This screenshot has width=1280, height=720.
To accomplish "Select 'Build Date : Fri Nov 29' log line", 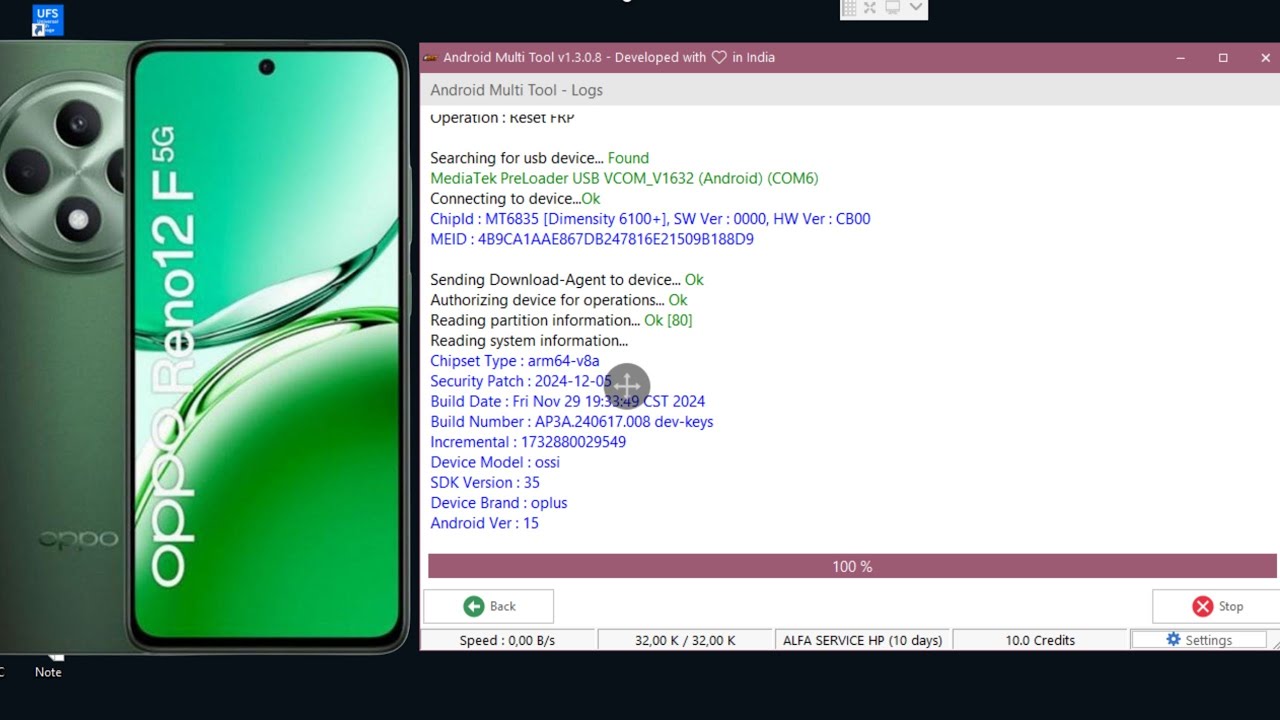I will [568, 401].
